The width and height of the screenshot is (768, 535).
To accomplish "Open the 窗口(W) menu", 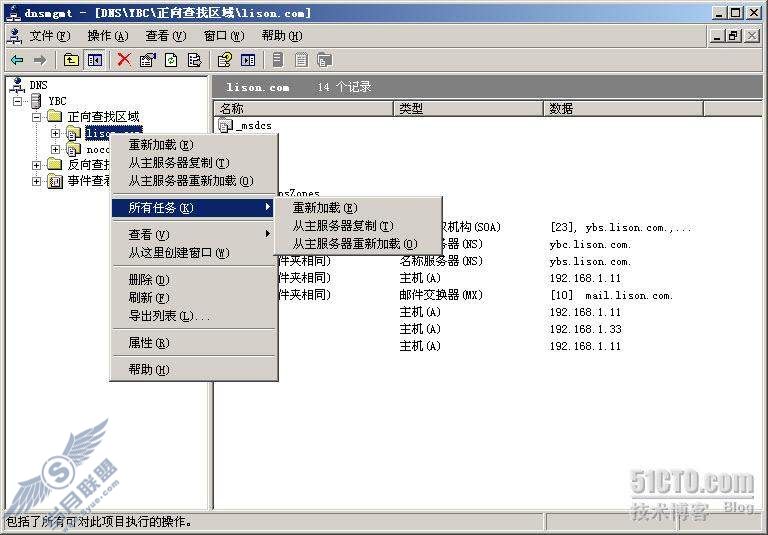I will (224, 36).
